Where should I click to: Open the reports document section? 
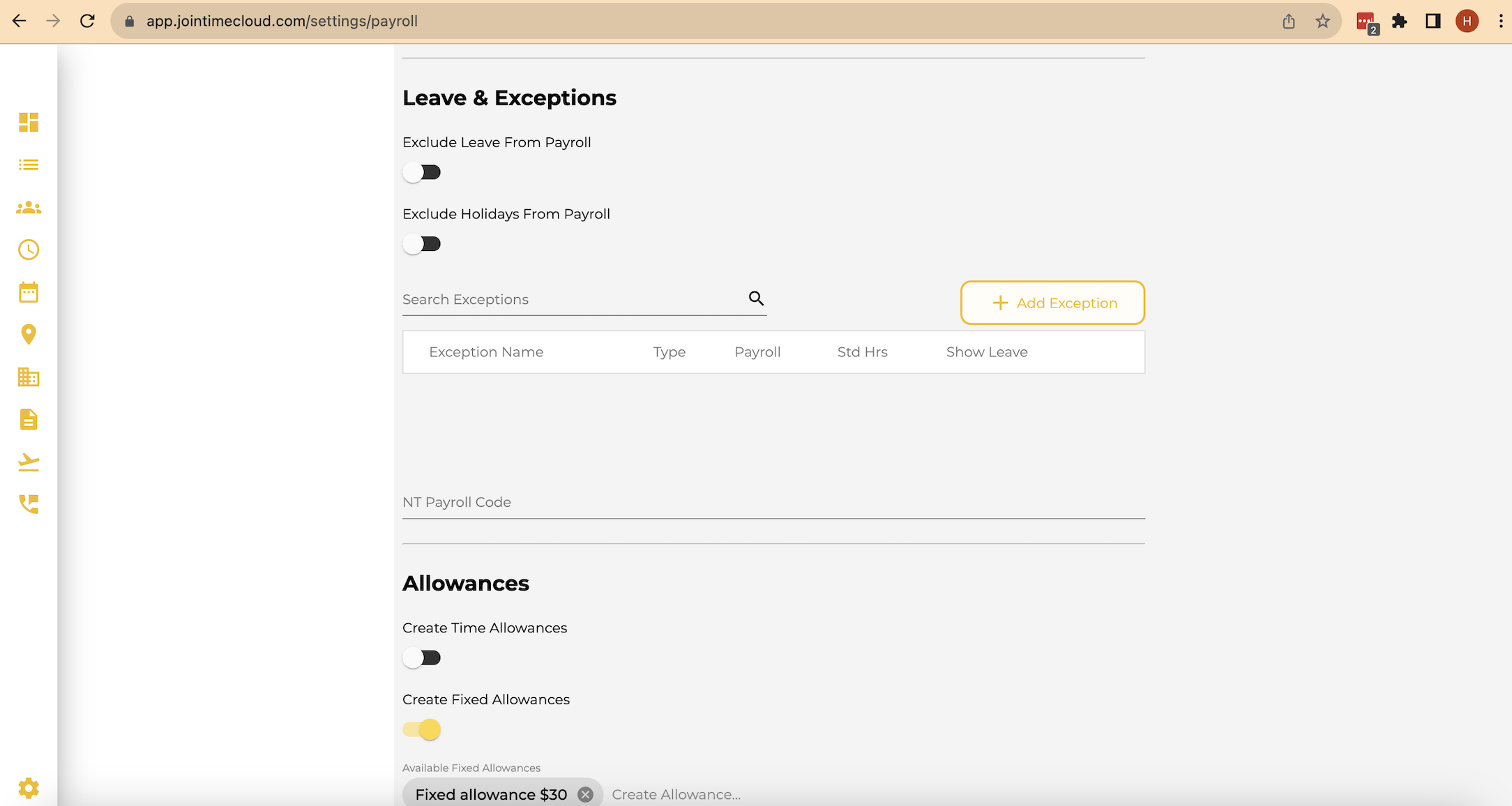tap(28, 420)
